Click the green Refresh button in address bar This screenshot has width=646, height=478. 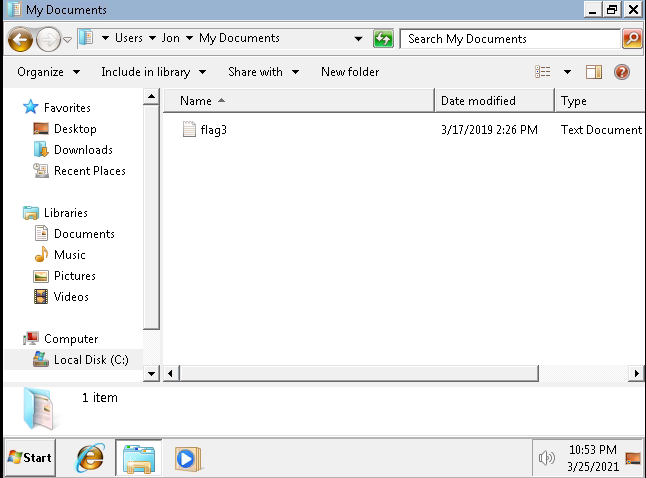point(383,39)
